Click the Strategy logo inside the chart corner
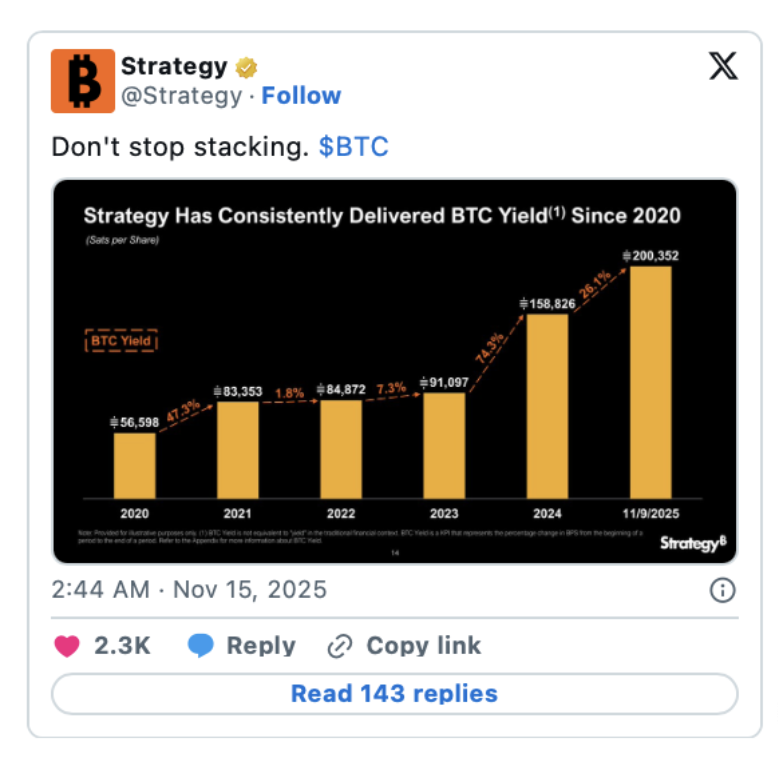The height and width of the screenshot is (764, 778). coord(691,543)
